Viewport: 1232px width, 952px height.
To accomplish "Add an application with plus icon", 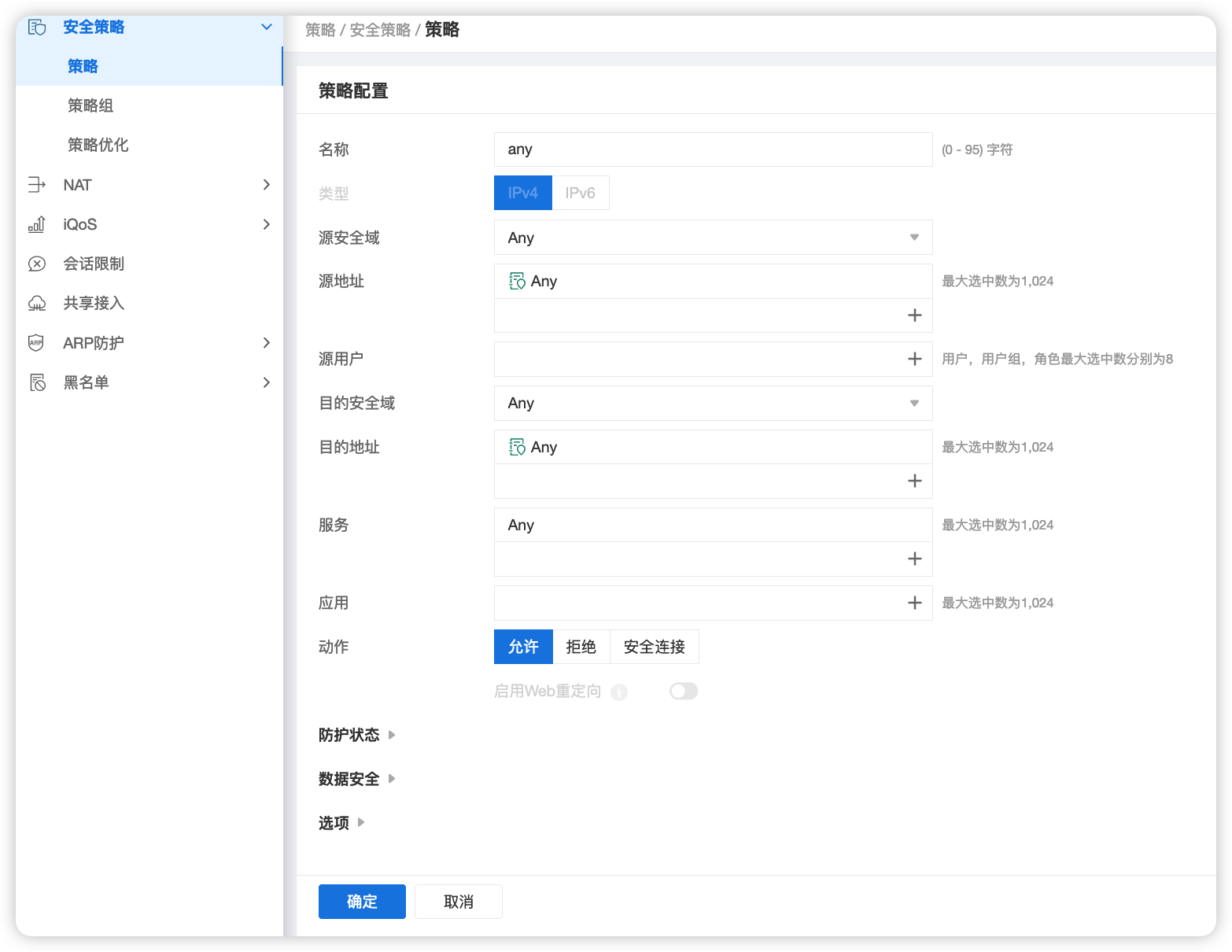I will tap(914, 603).
